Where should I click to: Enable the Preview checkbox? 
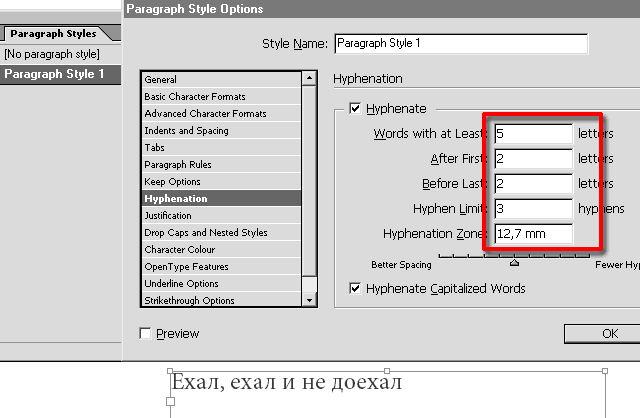point(145,334)
